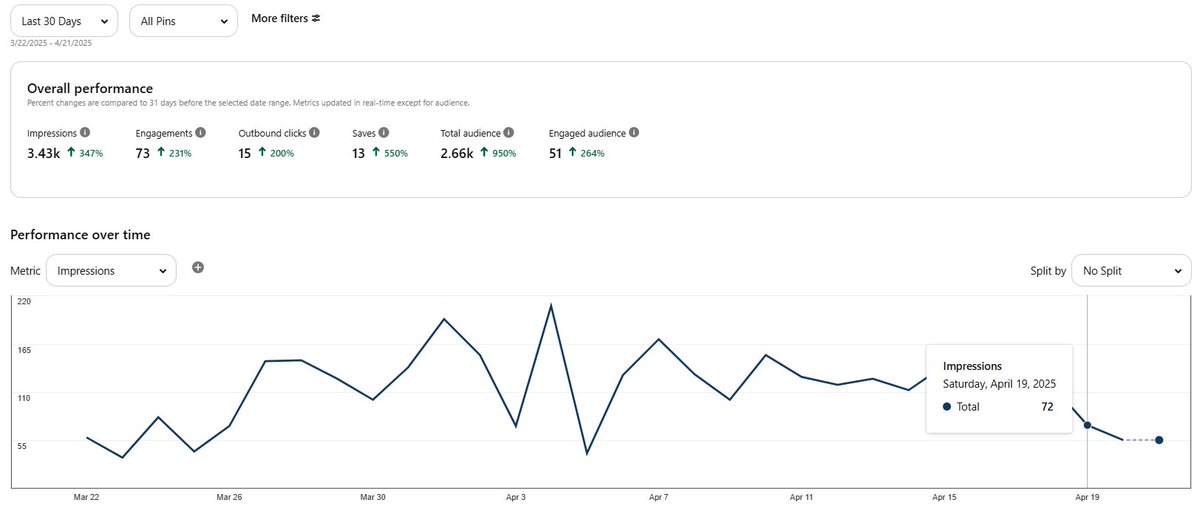This screenshot has width=1200, height=511.
Task: Click the info icon next to Saves
Action: point(384,132)
